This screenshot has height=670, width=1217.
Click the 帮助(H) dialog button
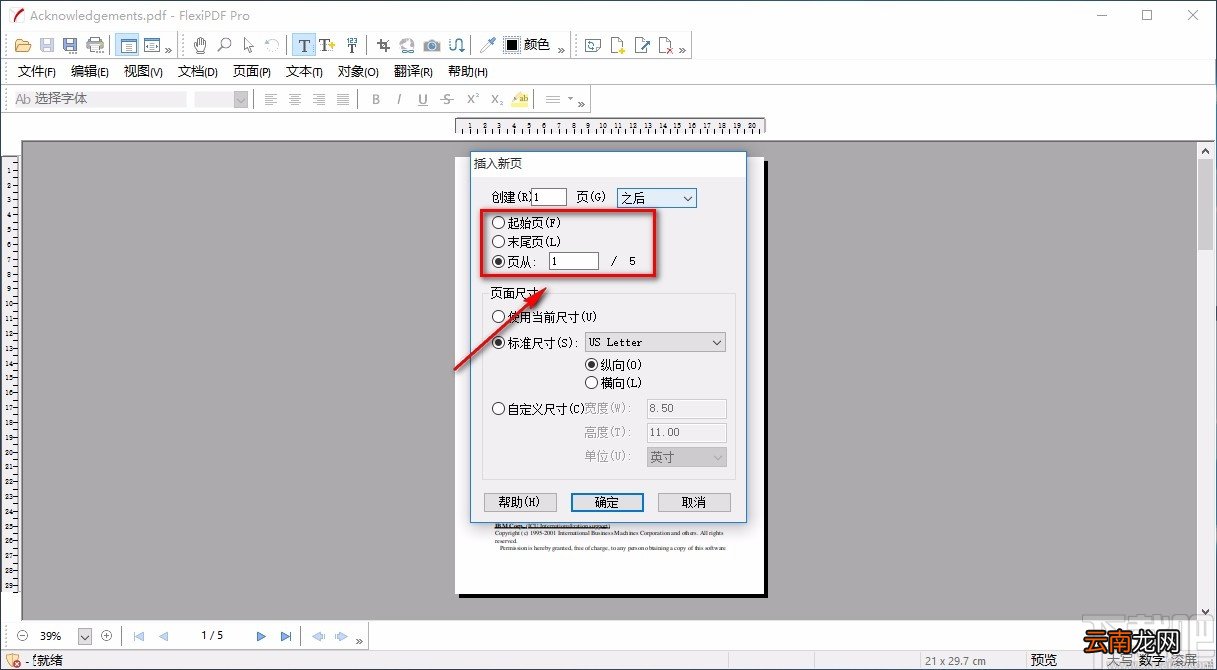(x=520, y=502)
